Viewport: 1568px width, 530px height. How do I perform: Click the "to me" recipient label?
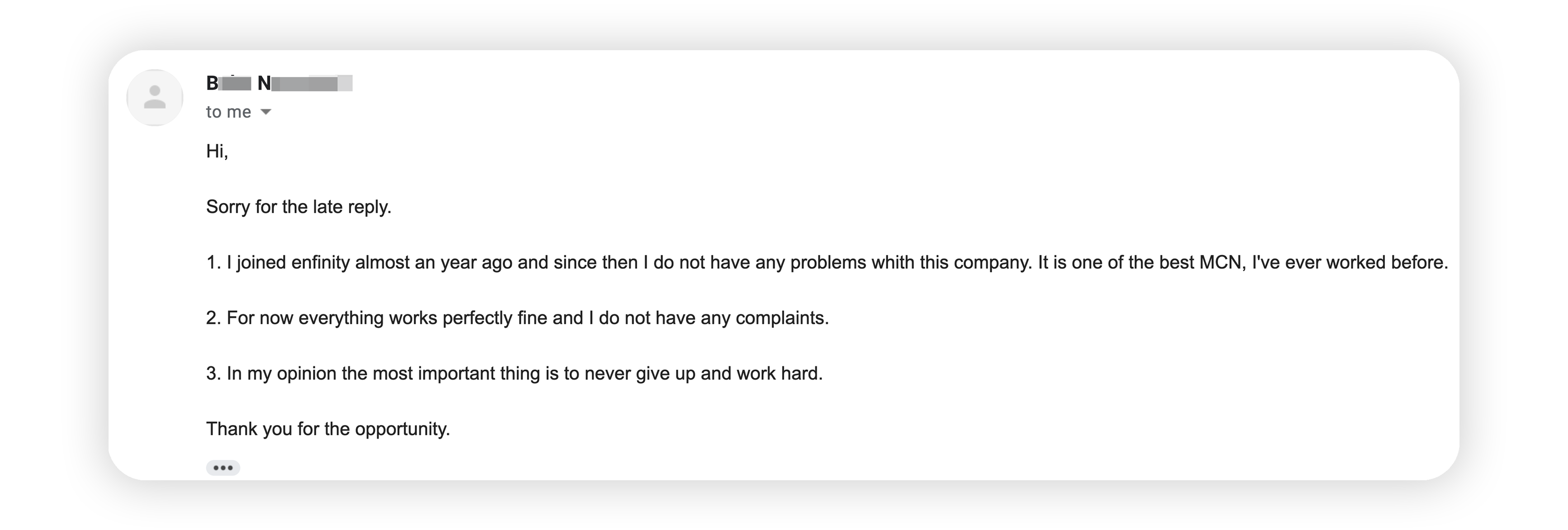[228, 112]
